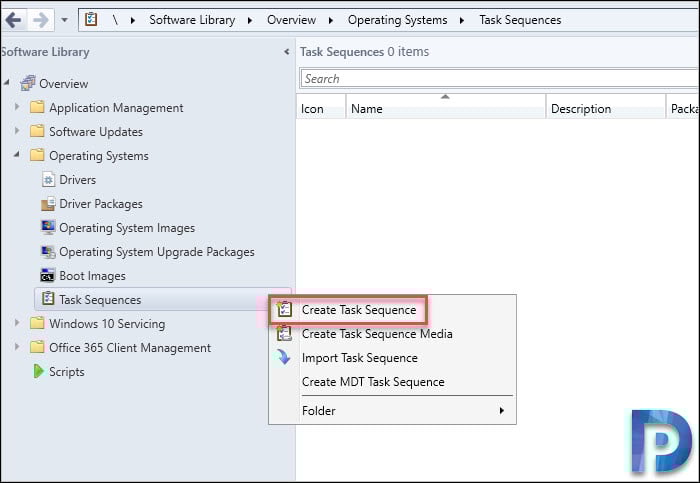This screenshot has width=700, height=483.
Task: Open the Scripts node icon
Action: click(x=38, y=371)
